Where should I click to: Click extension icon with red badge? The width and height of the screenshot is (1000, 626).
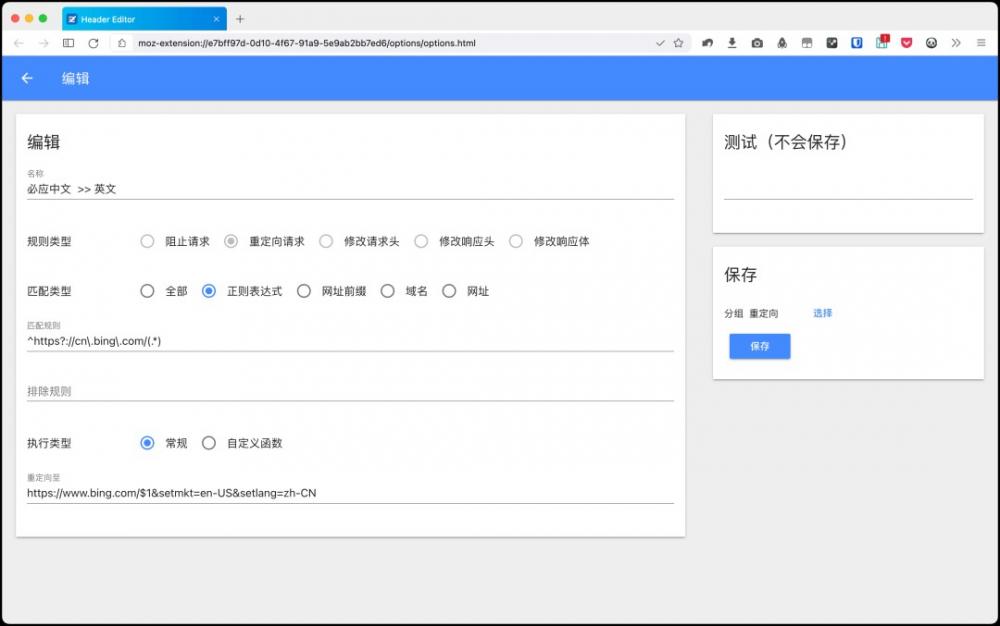click(x=882, y=42)
